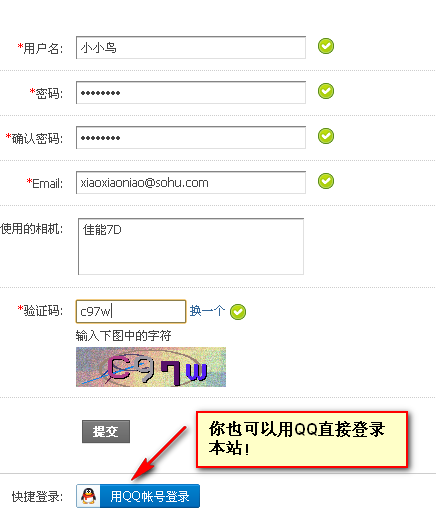436x515 pixels.
Task: Click the yellow QQ login tip callout
Action: [302, 439]
